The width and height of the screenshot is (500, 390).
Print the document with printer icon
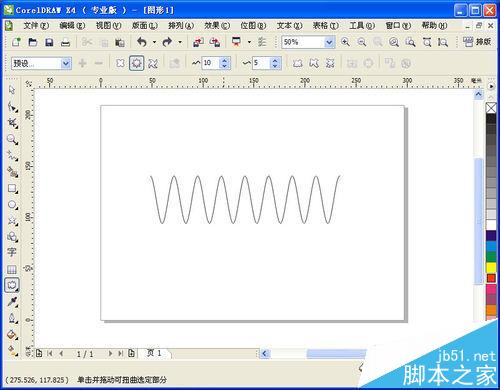[66, 42]
